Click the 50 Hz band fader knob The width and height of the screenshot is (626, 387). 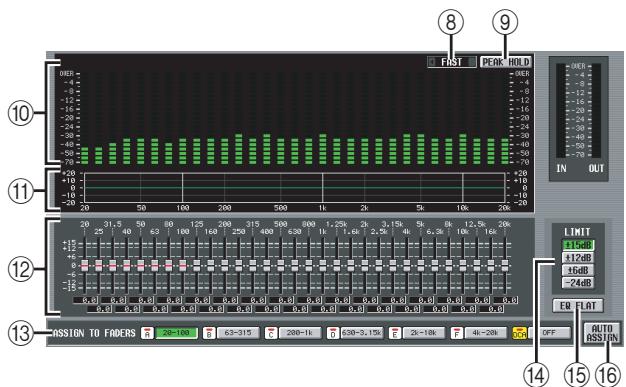click(141, 266)
